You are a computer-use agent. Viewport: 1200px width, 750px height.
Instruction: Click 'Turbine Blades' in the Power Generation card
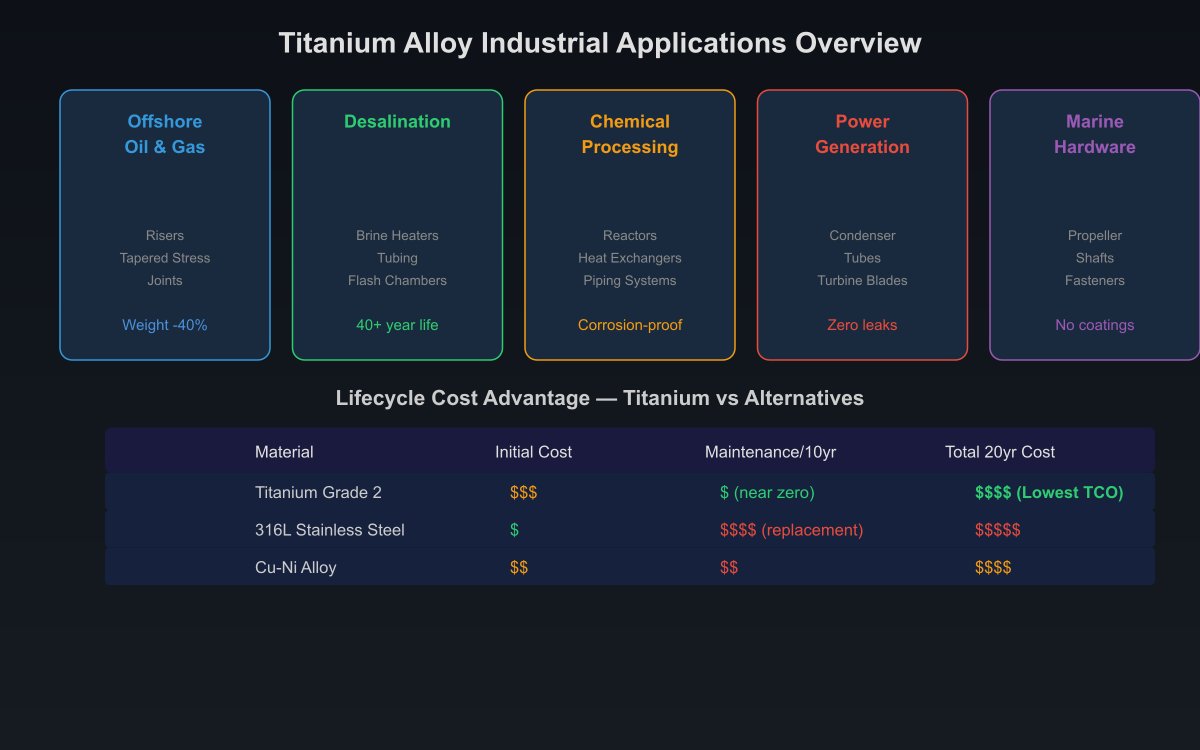click(862, 280)
